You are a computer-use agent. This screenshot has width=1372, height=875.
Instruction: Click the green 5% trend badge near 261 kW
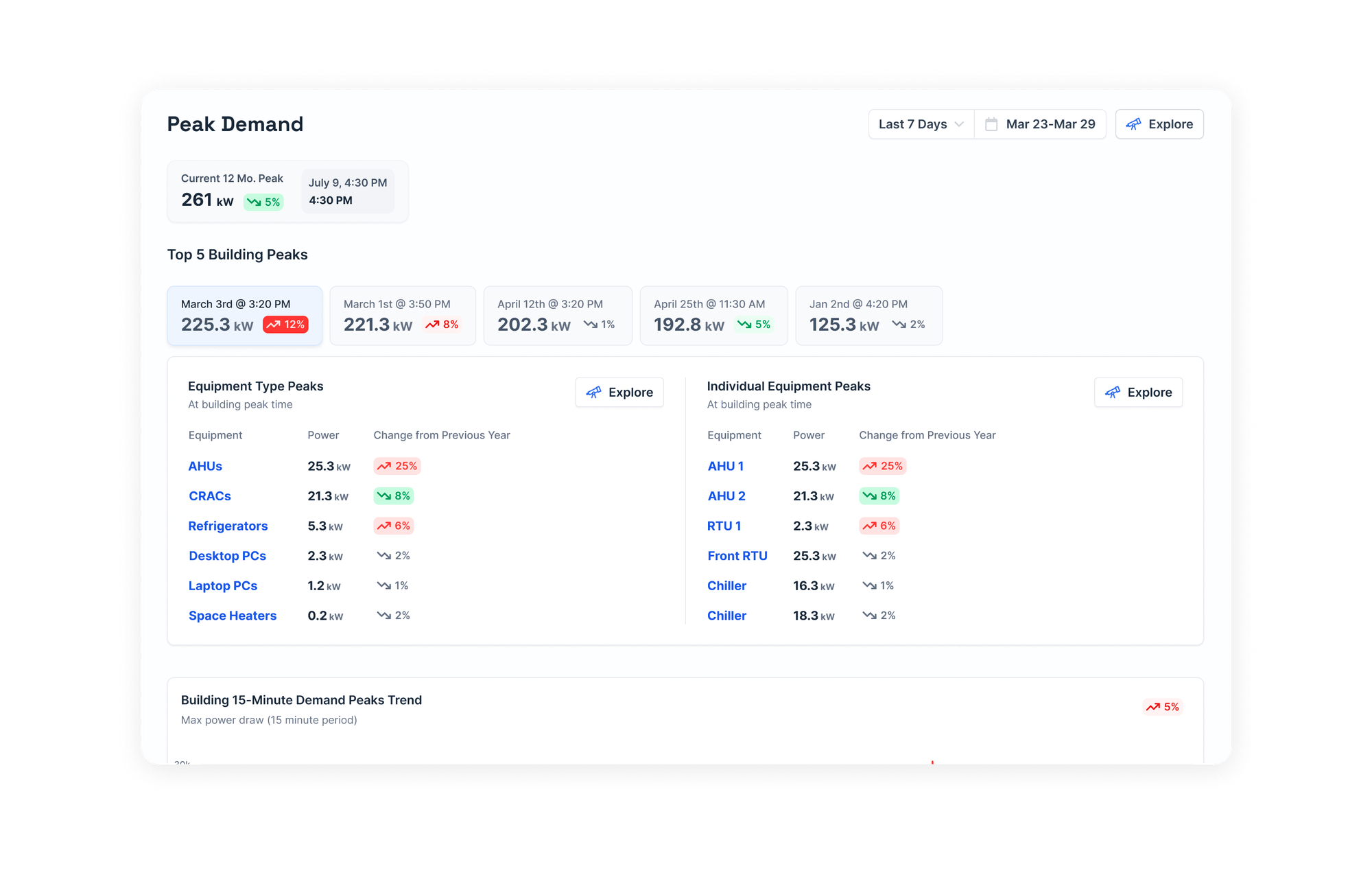click(x=264, y=202)
